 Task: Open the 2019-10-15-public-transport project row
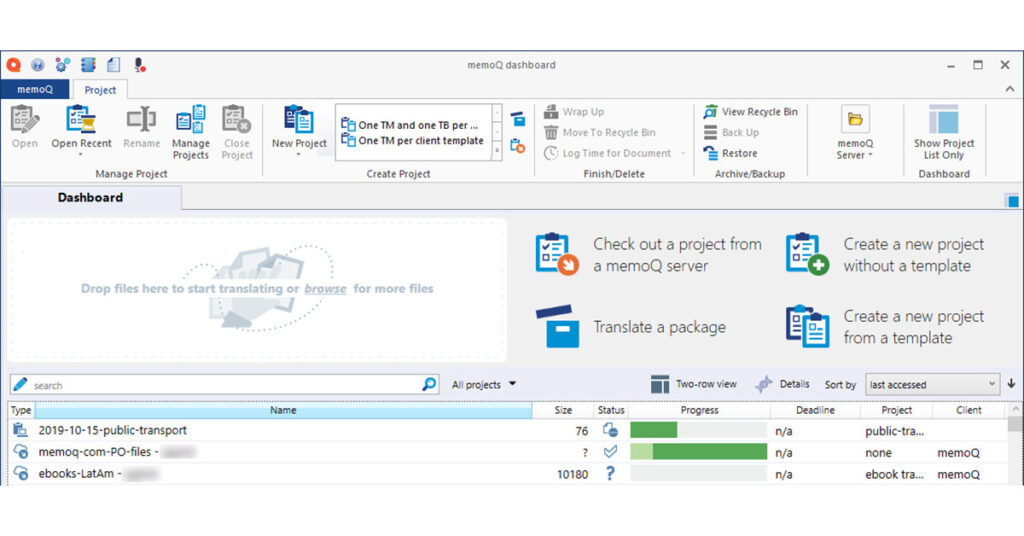coord(113,430)
